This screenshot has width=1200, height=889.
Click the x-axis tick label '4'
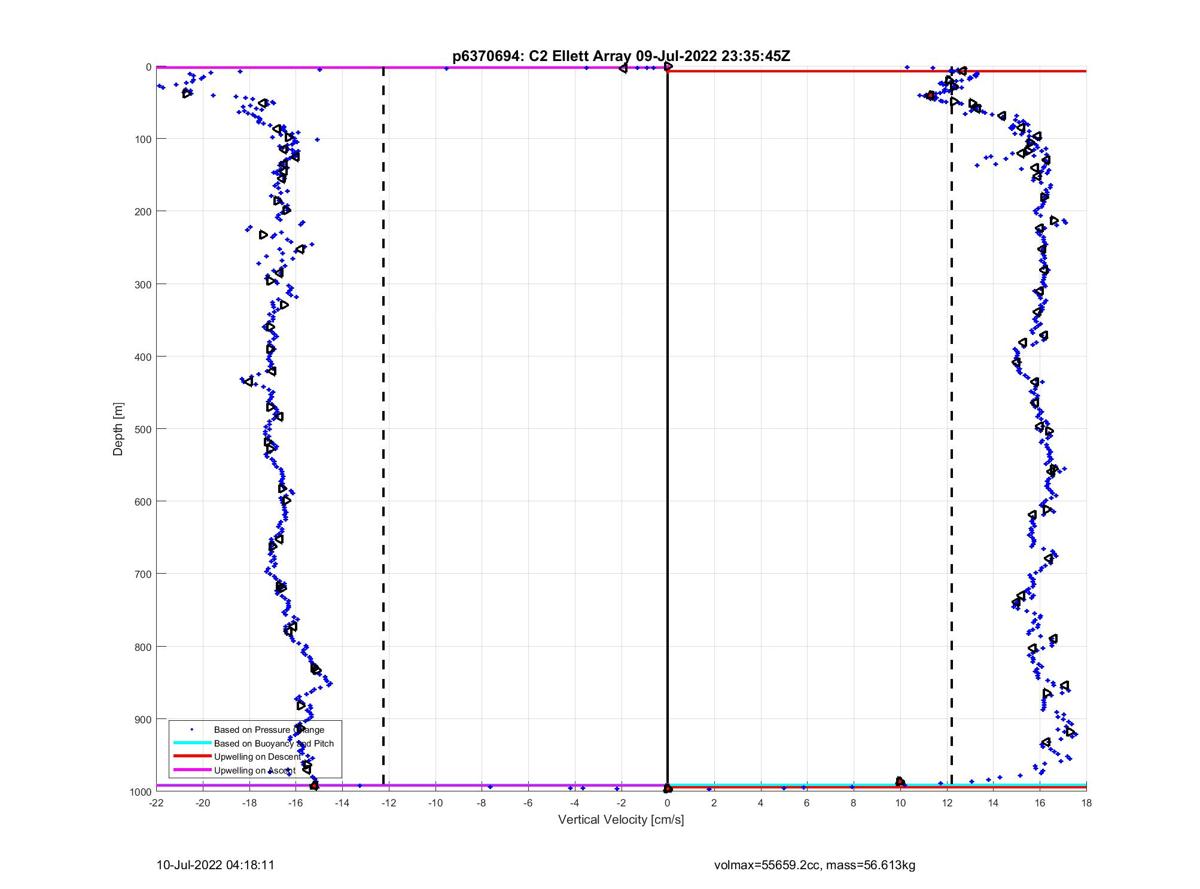pos(761,802)
